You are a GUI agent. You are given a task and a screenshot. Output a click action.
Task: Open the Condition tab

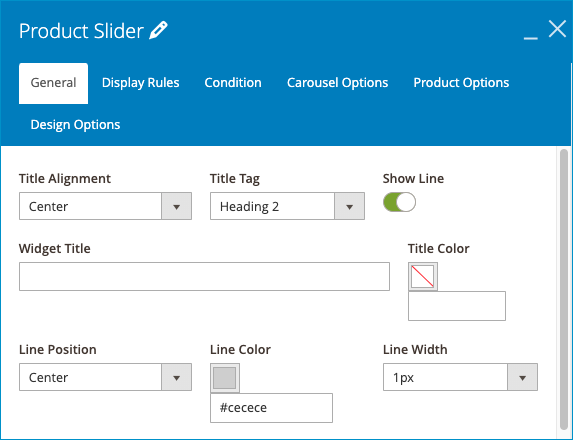pyautogui.click(x=233, y=83)
